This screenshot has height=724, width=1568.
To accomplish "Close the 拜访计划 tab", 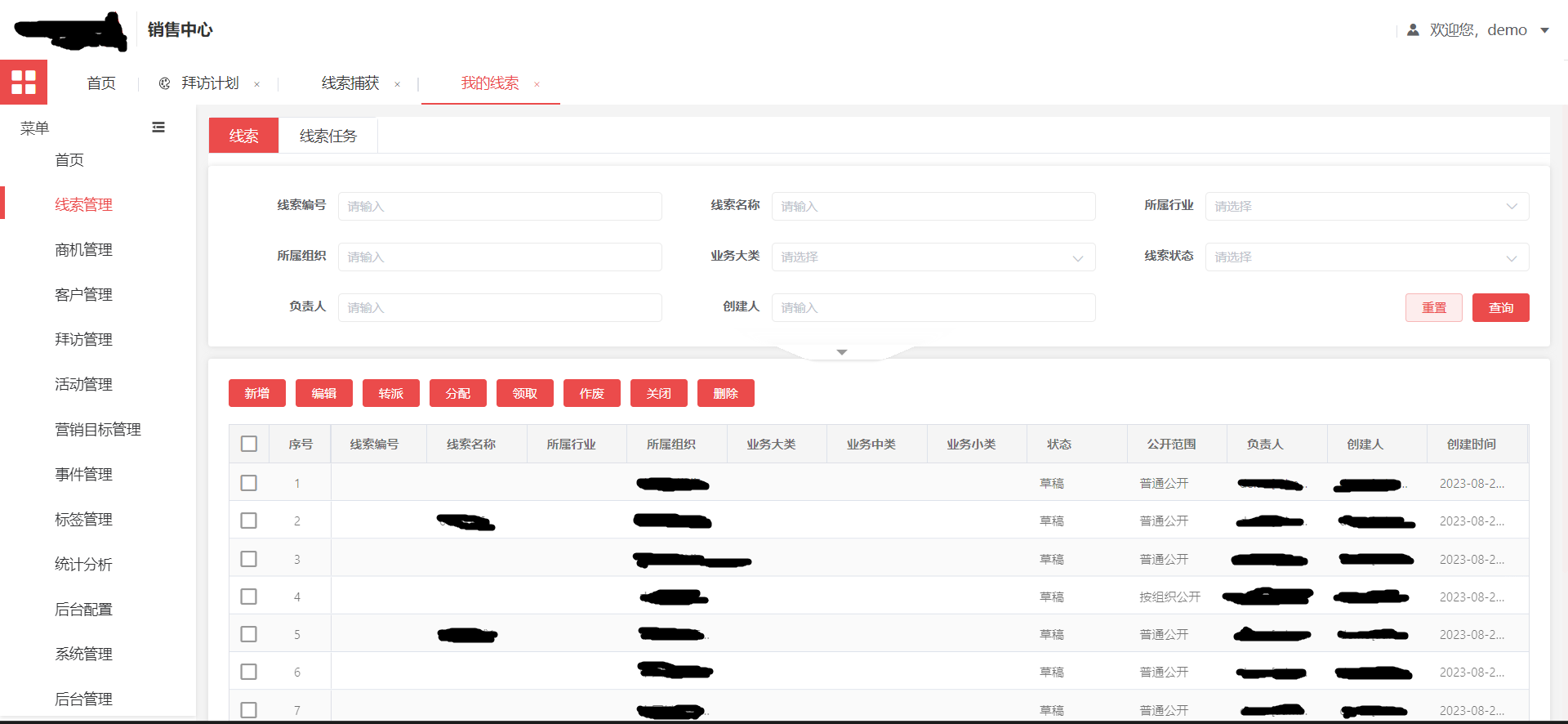I will tap(256, 84).
